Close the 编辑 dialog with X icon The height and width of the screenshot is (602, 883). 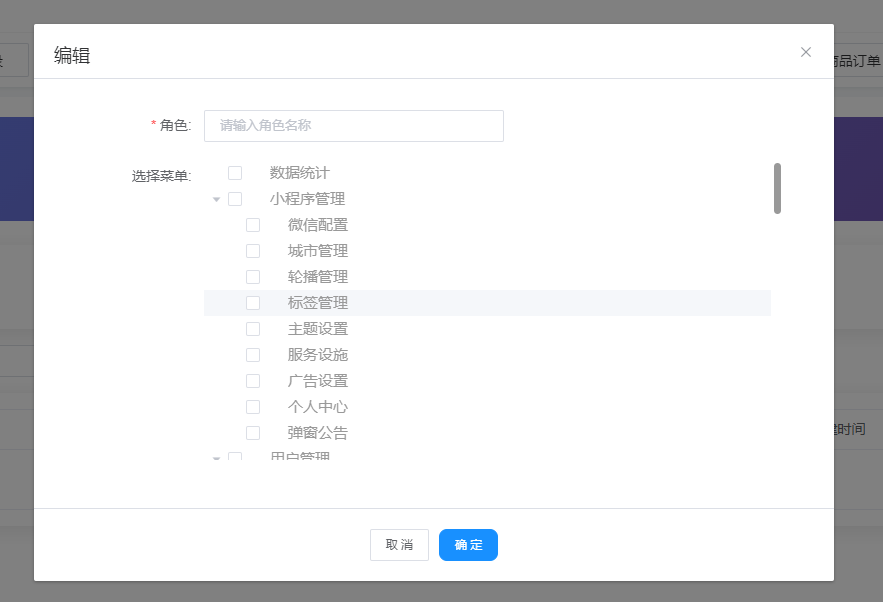point(806,52)
